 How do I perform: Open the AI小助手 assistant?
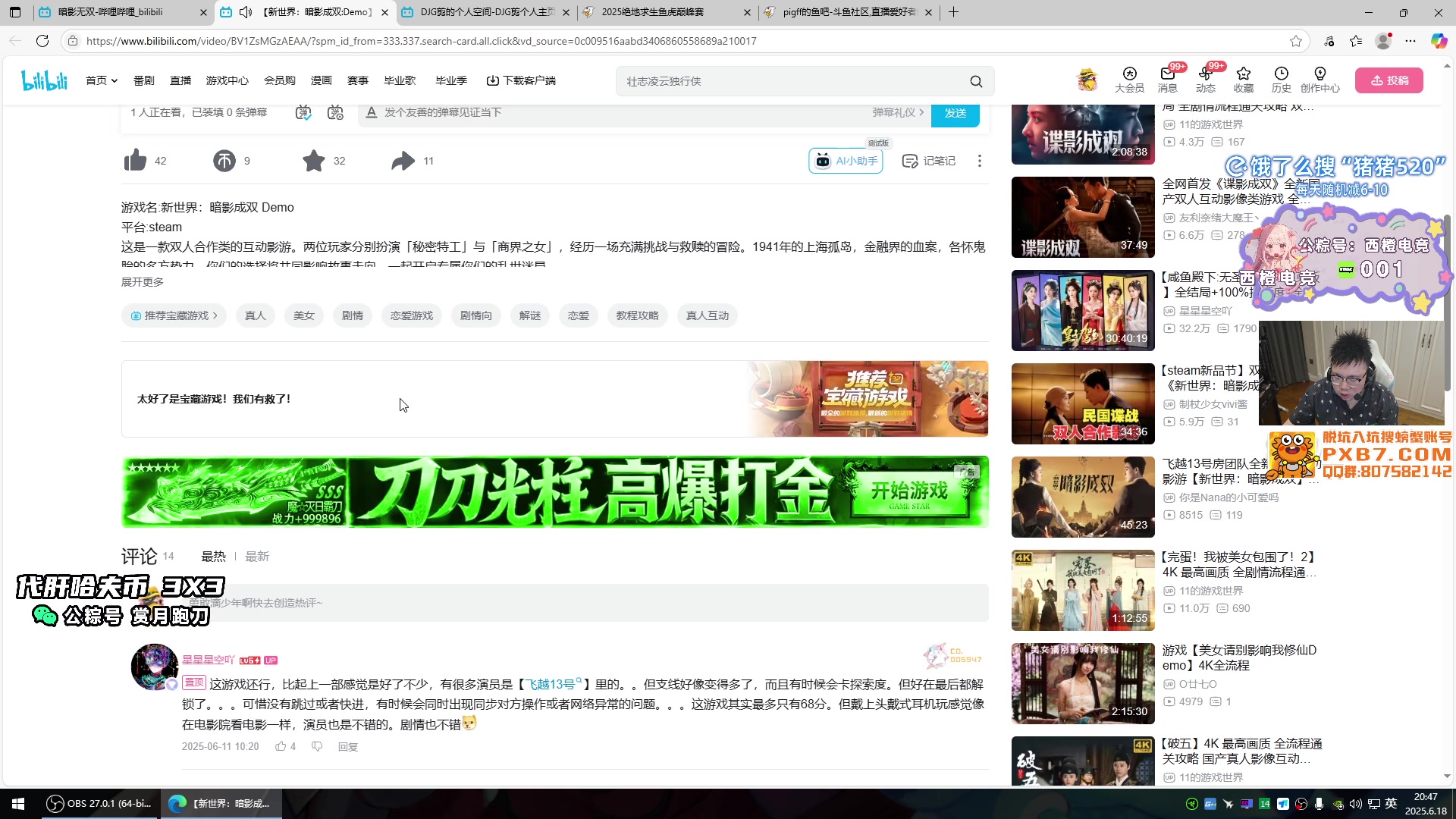(x=846, y=161)
